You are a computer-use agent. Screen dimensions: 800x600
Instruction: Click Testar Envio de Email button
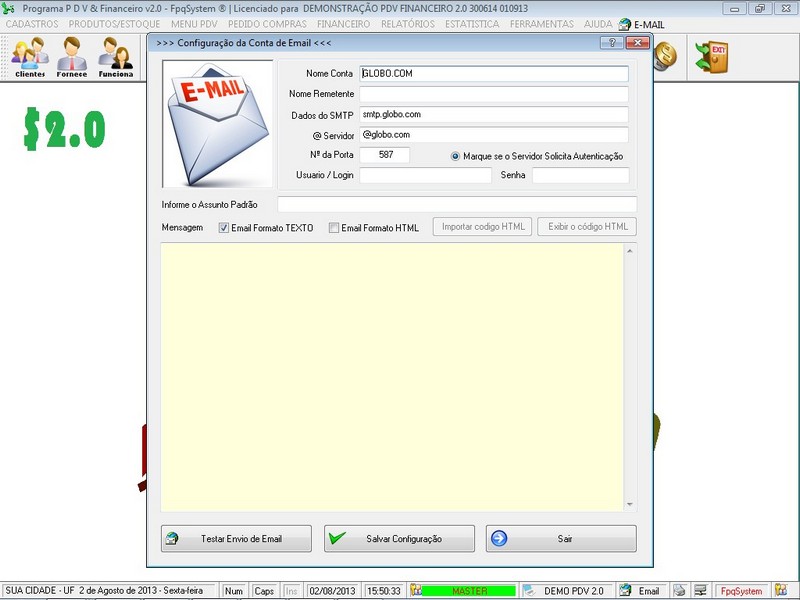coord(236,538)
